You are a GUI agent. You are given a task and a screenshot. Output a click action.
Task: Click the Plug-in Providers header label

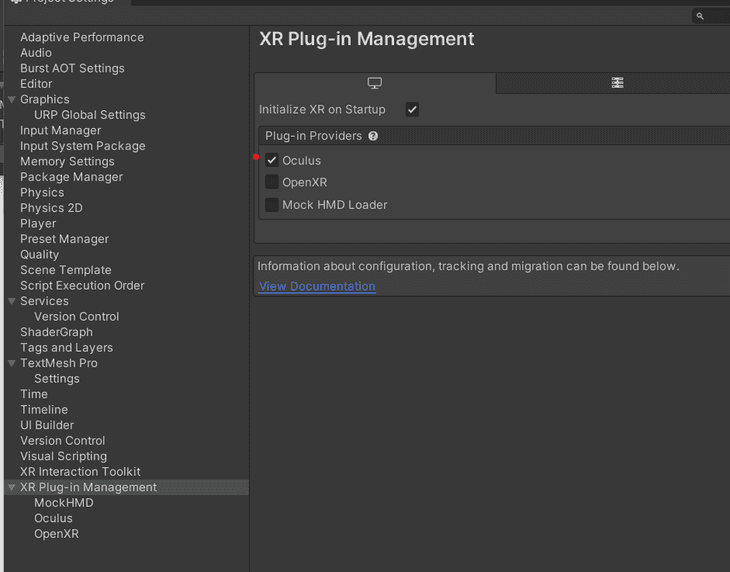point(313,136)
